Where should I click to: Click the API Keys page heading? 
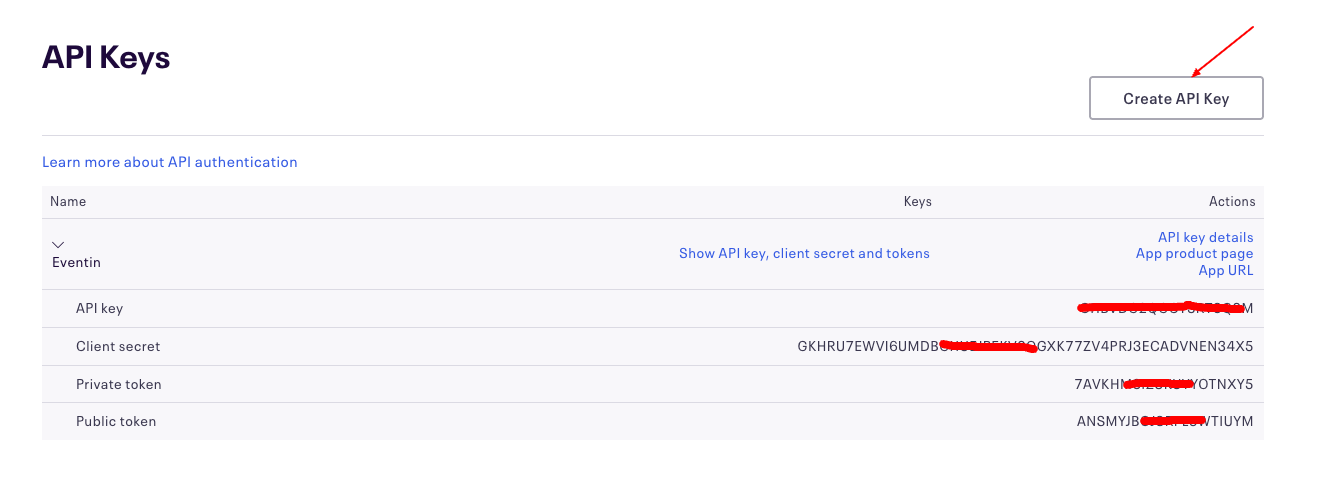[x=106, y=58]
